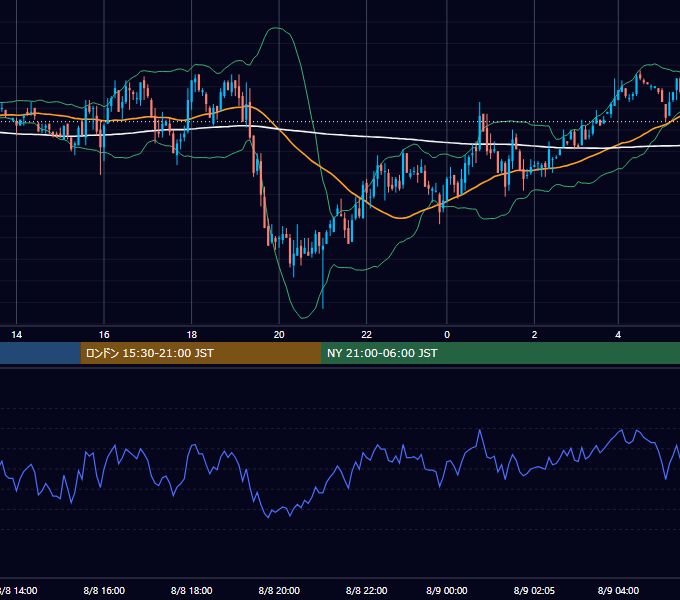Click the 4 hour label on time axis
680x600 pixels.
618,335
